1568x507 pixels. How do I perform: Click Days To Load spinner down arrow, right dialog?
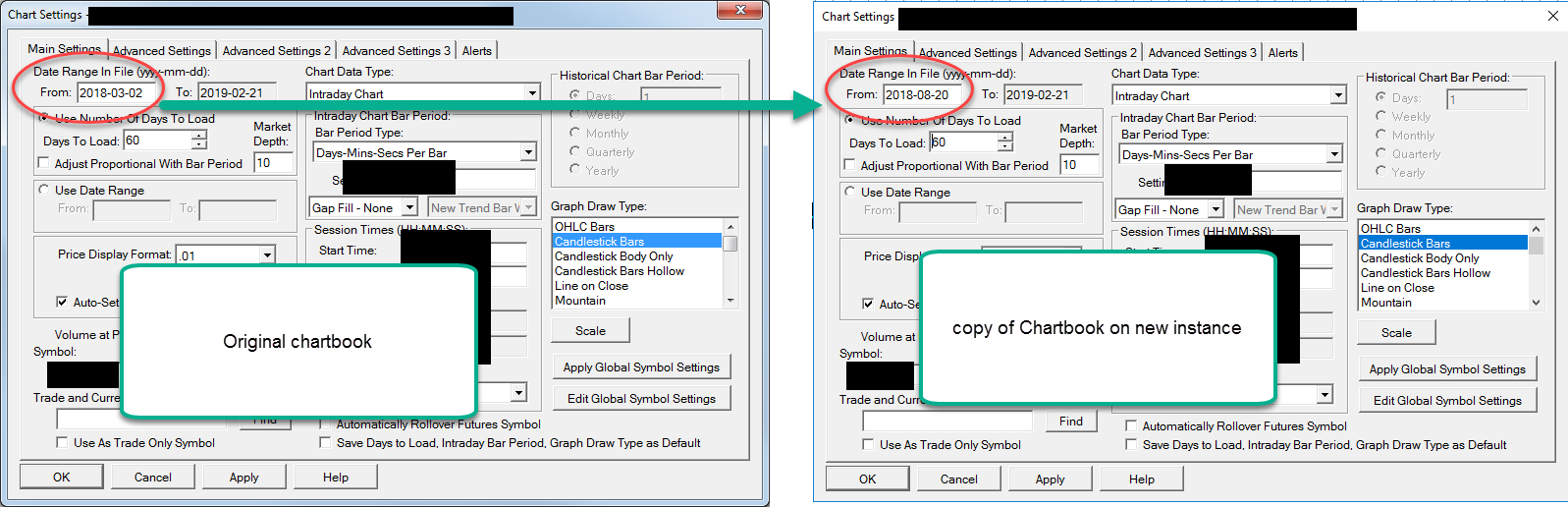point(1005,146)
